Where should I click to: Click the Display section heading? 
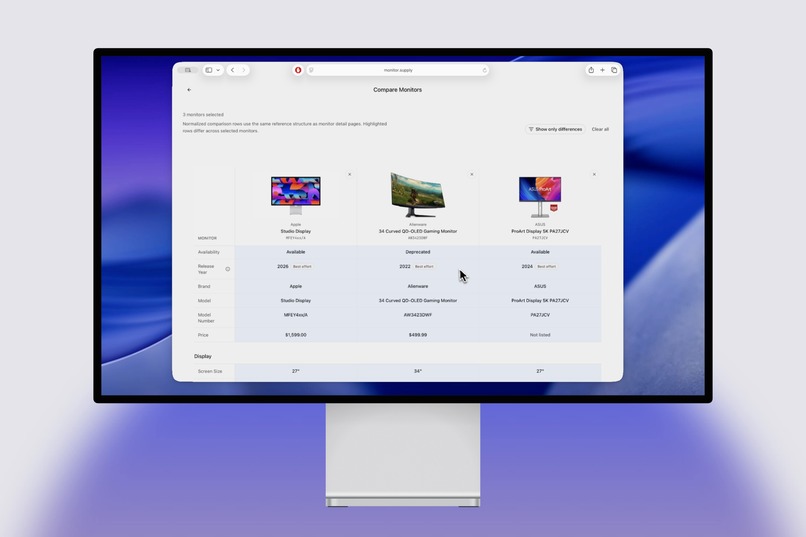coord(203,356)
